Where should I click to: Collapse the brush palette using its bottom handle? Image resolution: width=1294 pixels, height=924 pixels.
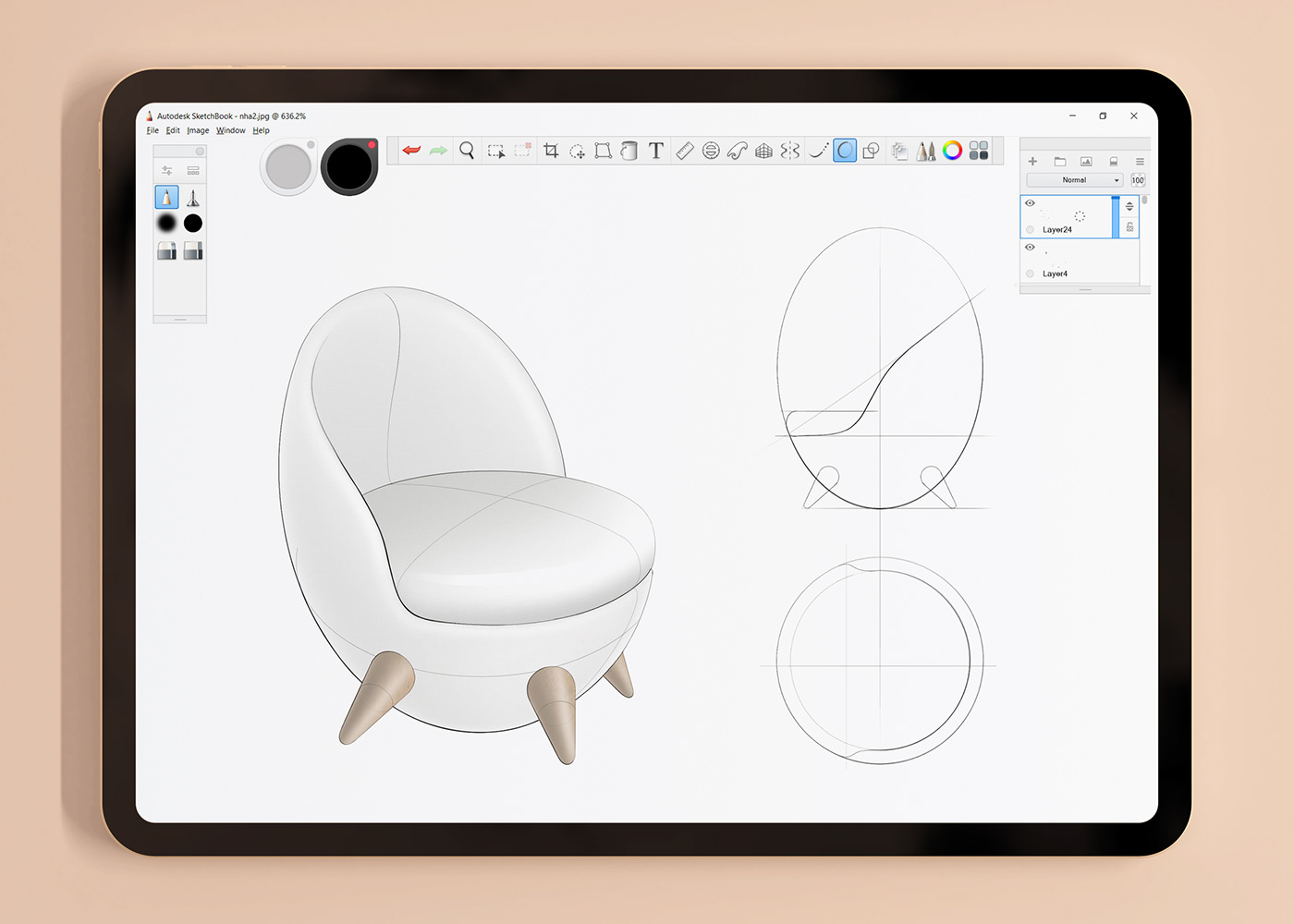tap(179, 318)
